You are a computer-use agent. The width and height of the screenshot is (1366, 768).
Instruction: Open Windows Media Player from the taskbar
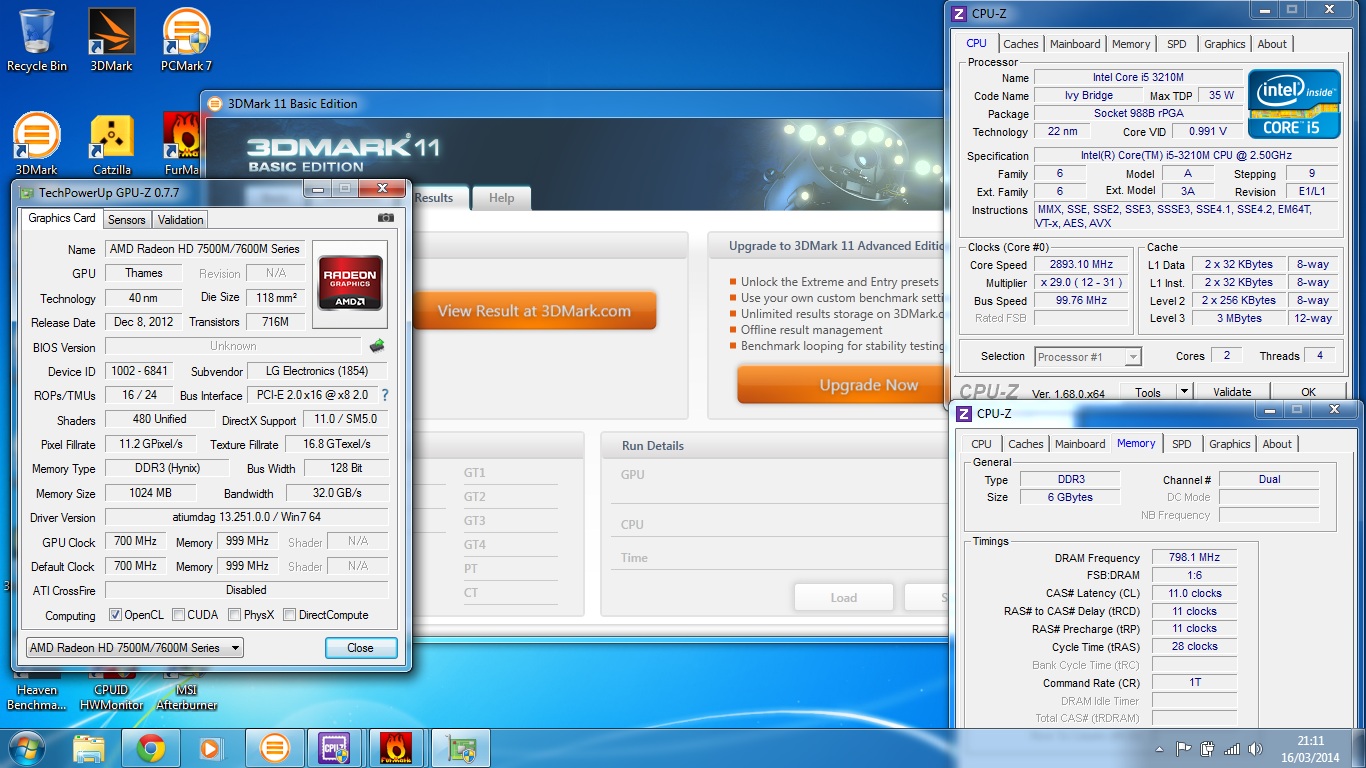211,747
